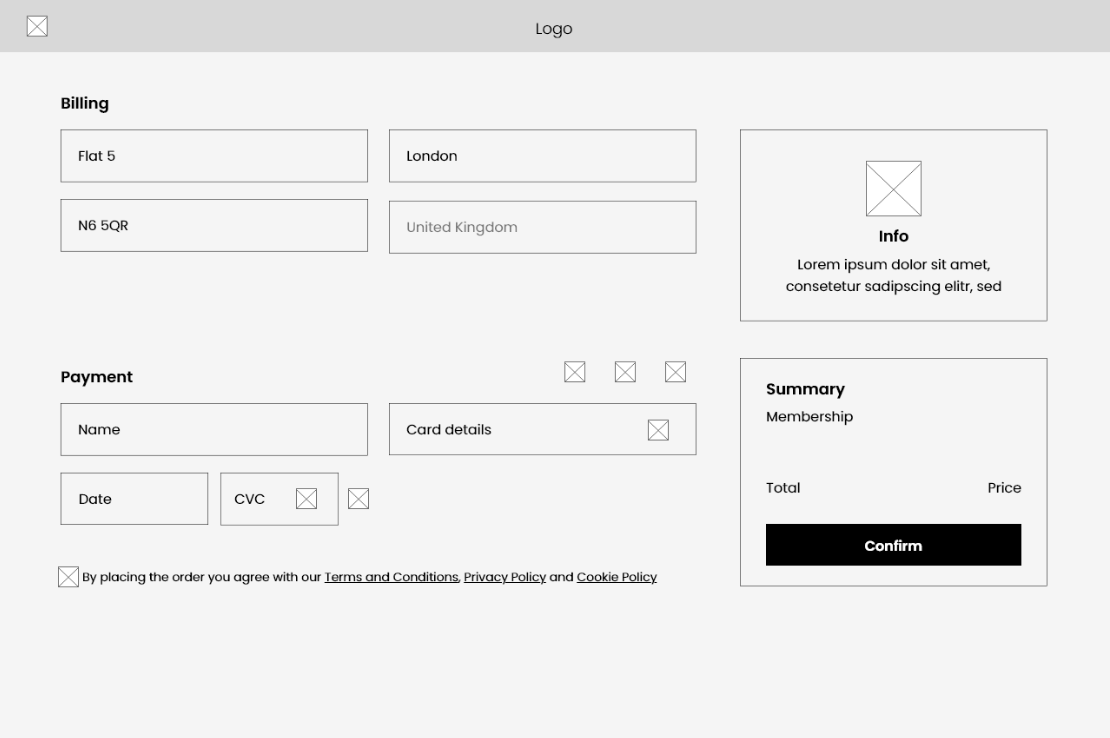
Task: Open the Privacy Policy link
Action: (x=504, y=577)
